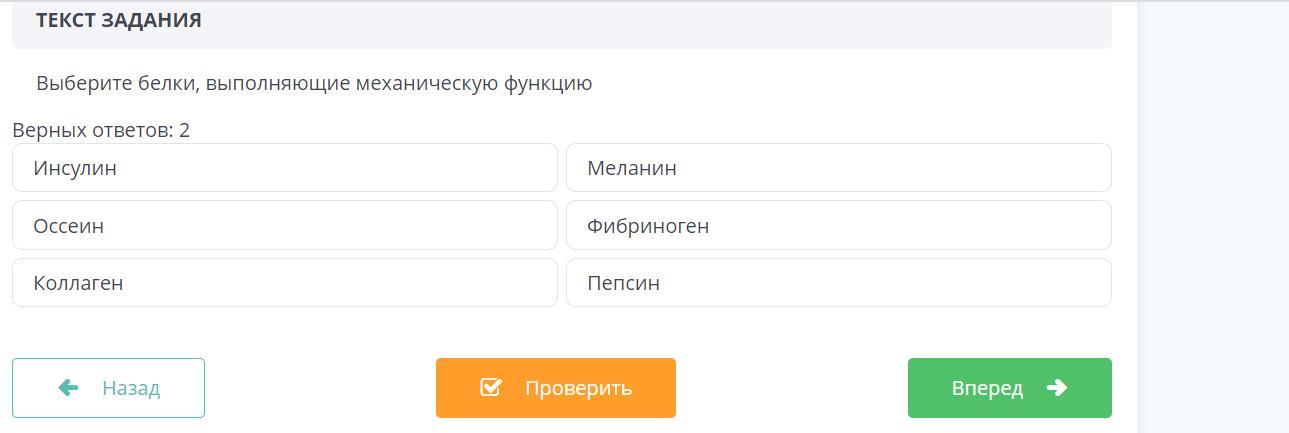This screenshot has height=433, width=1289.
Task: Choose Оссеин as an answer
Action: (x=284, y=226)
